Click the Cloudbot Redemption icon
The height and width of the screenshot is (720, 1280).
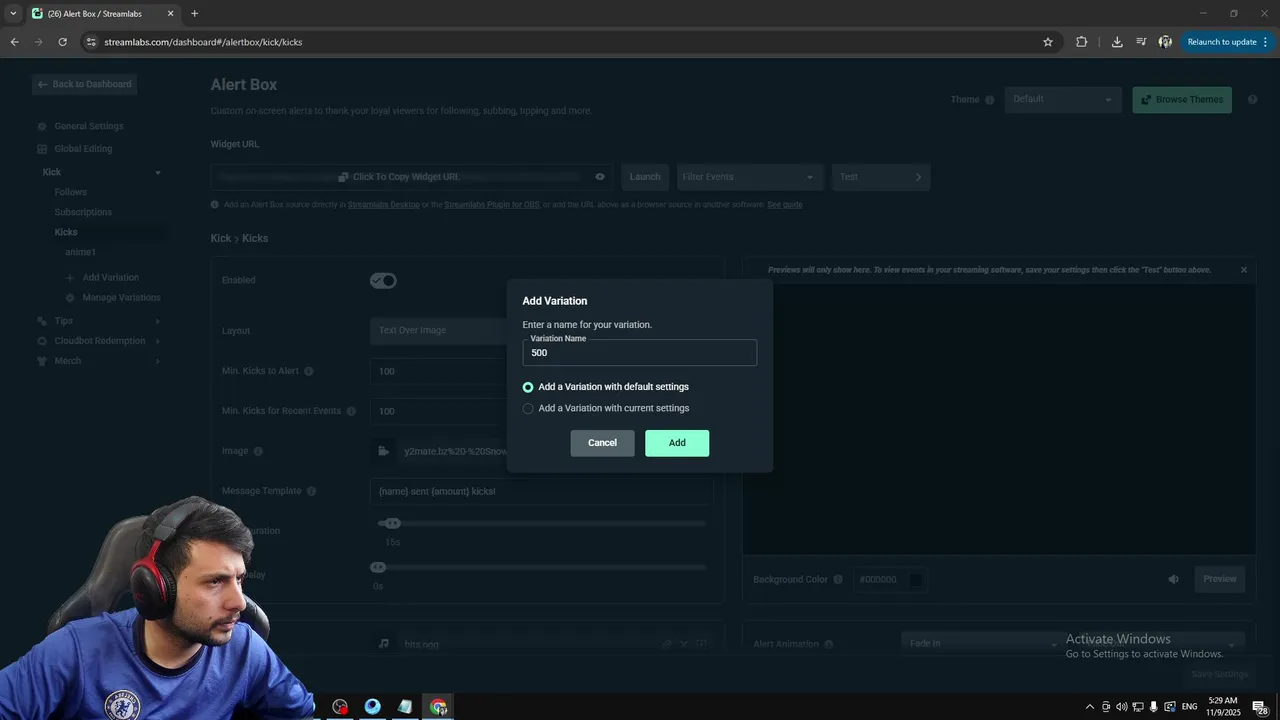click(x=42, y=341)
